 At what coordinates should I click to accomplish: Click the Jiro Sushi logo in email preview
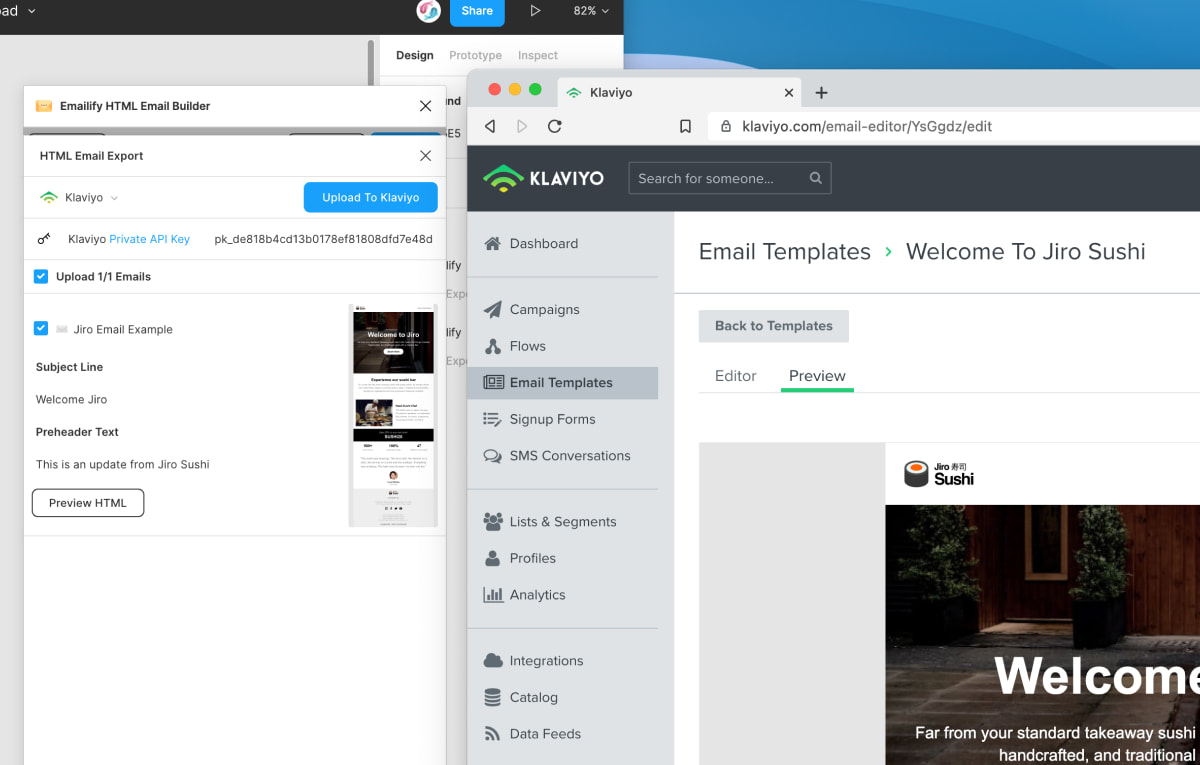938,474
